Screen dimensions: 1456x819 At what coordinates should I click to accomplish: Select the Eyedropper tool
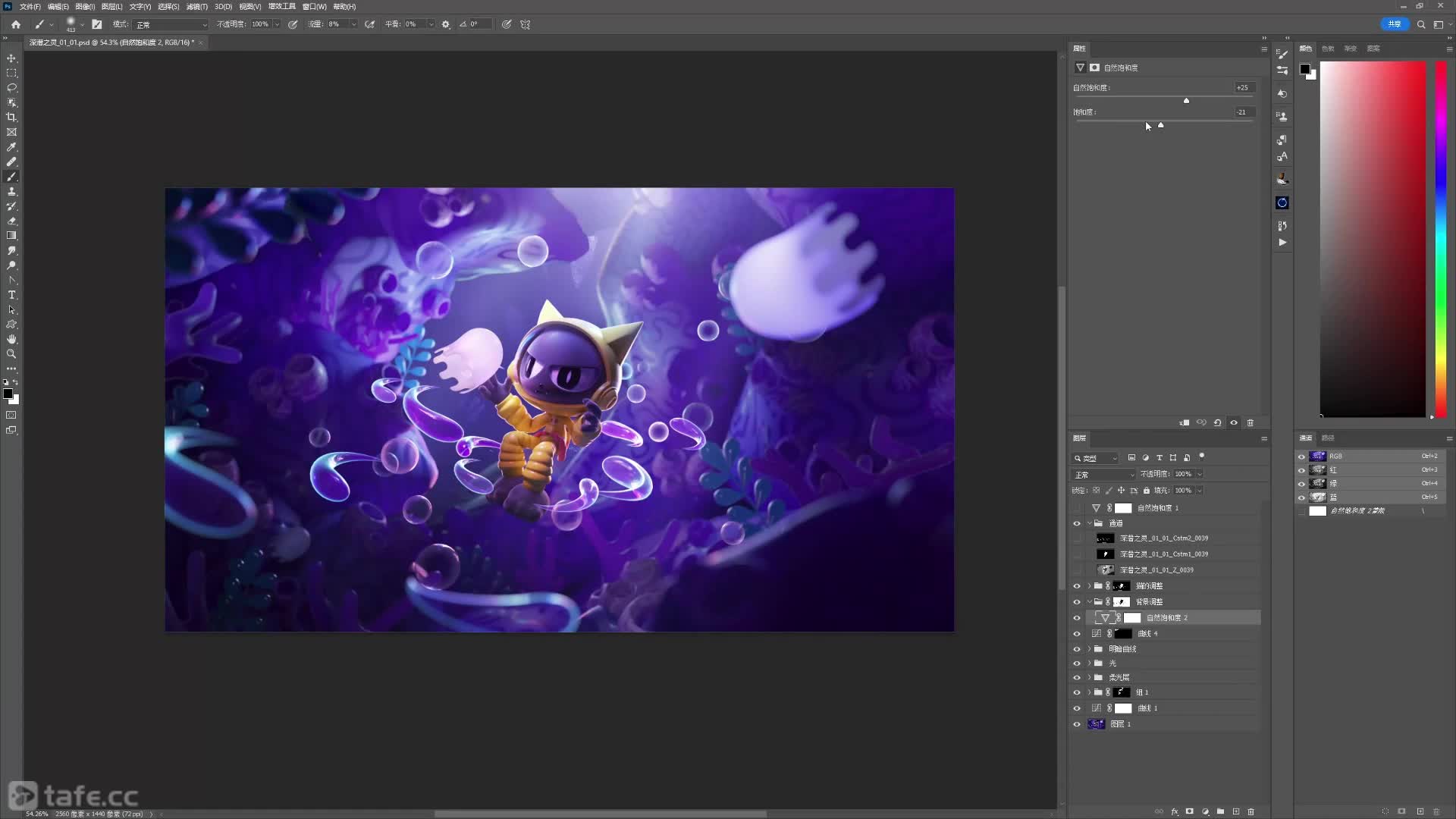pyautogui.click(x=11, y=147)
